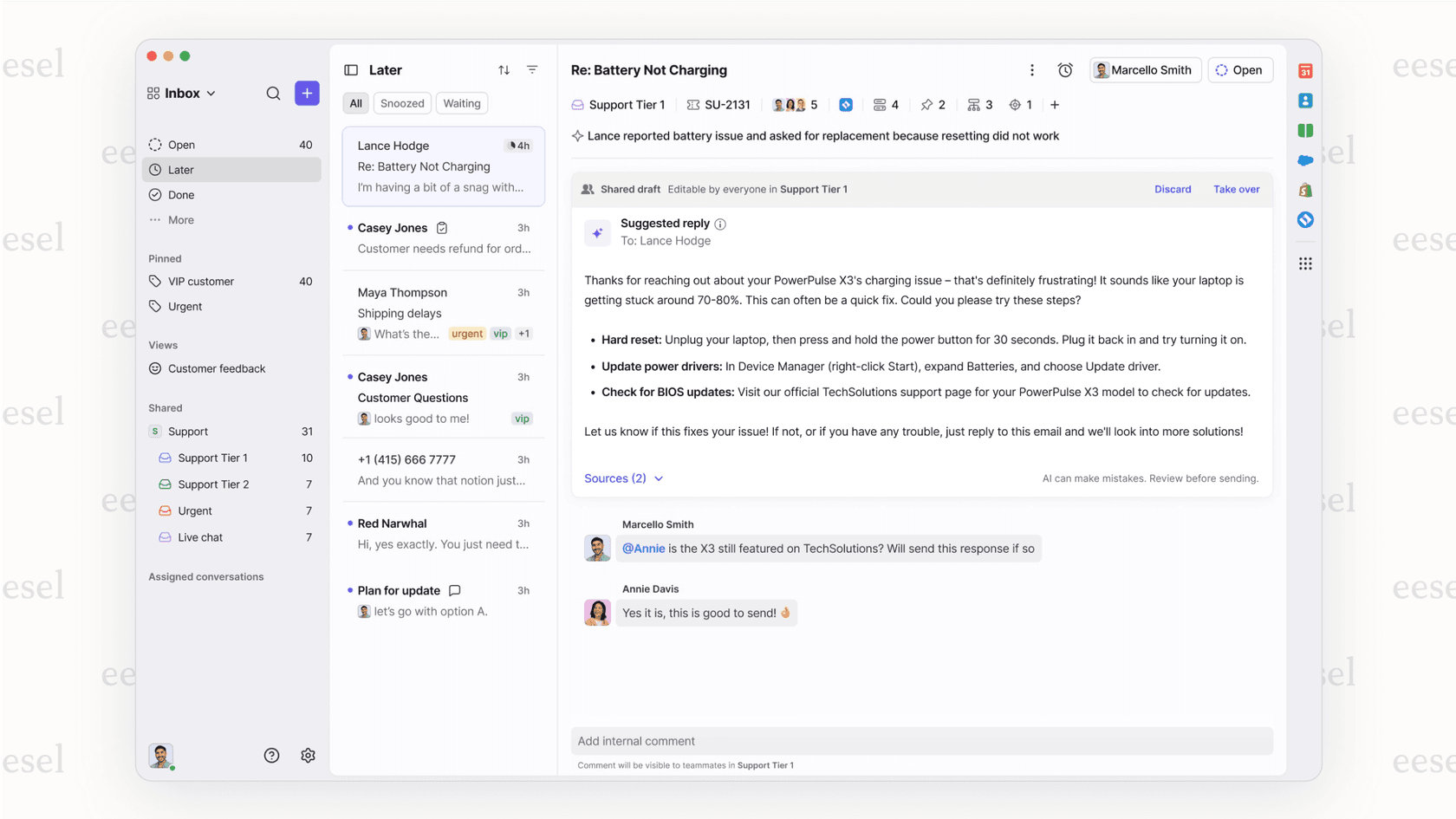
Task: Open the three-dot overflow menu beside the alarm icon
Action: point(1032,69)
